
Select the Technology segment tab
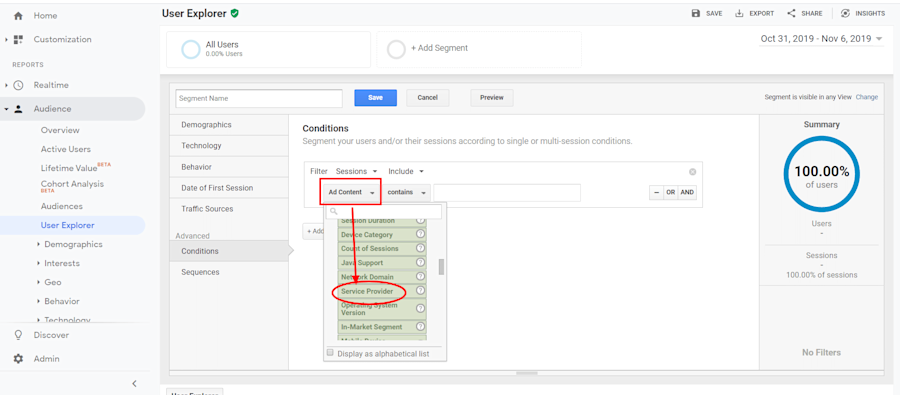pos(229,146)
